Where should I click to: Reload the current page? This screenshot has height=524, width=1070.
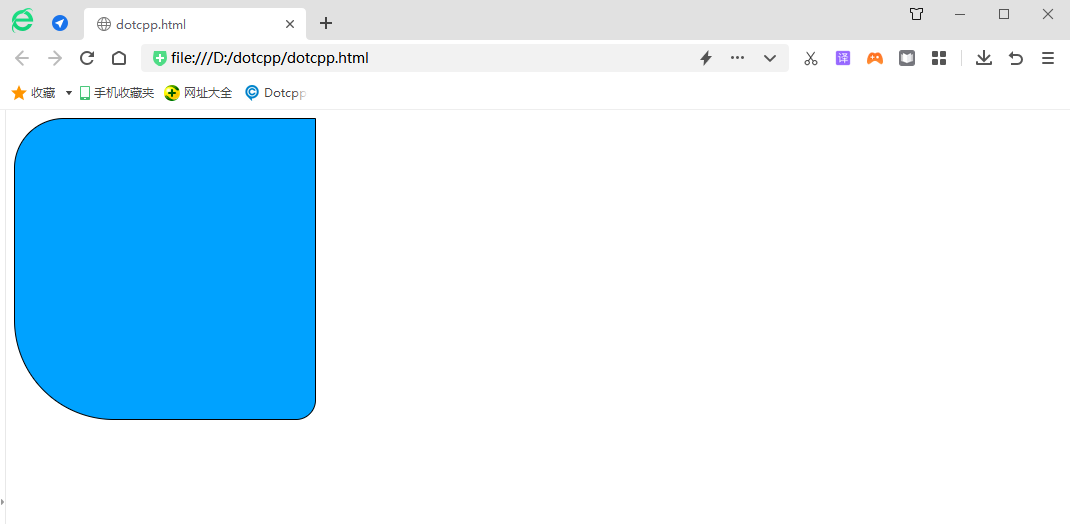coord(87,58)
